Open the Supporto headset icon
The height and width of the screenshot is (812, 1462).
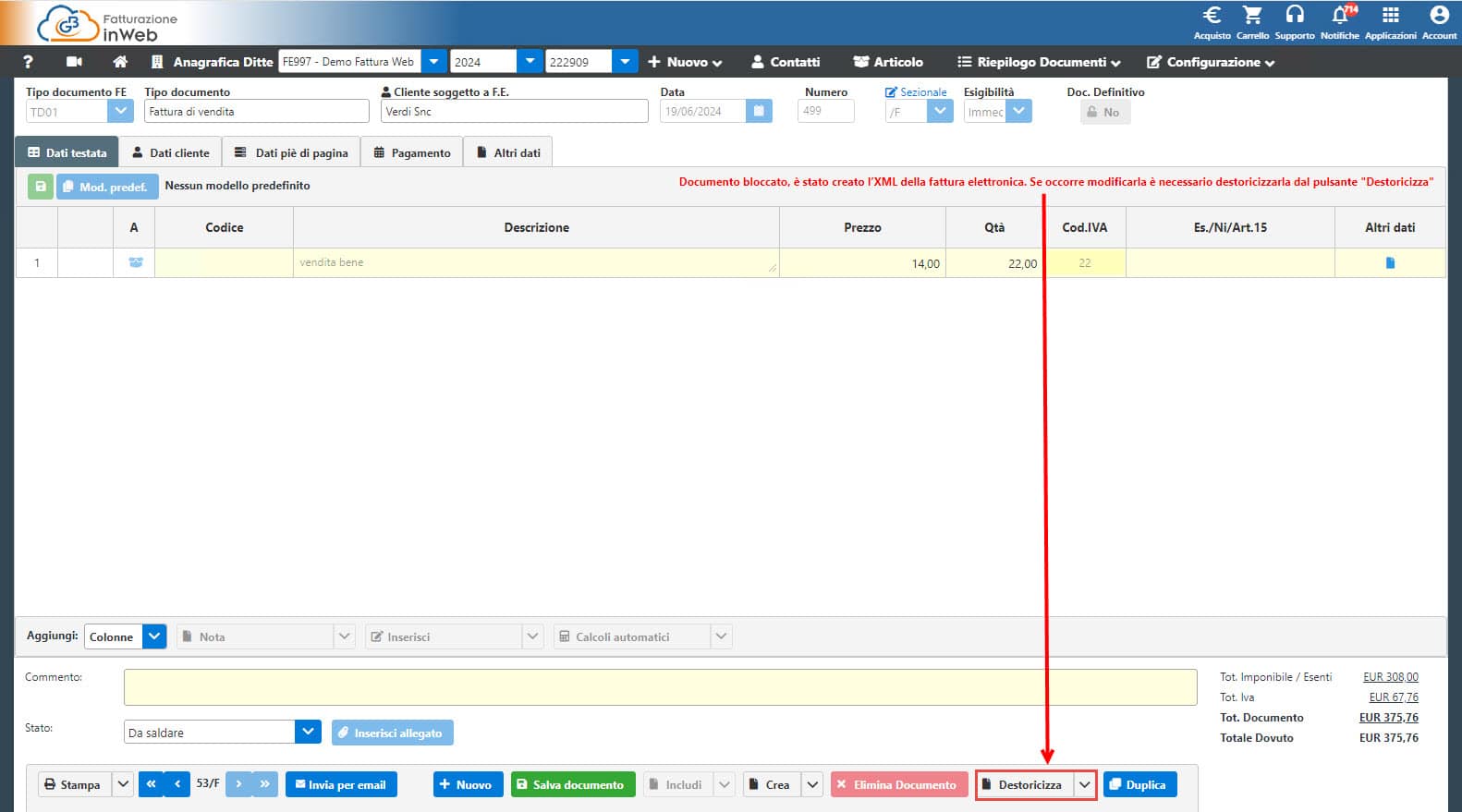1294,23
